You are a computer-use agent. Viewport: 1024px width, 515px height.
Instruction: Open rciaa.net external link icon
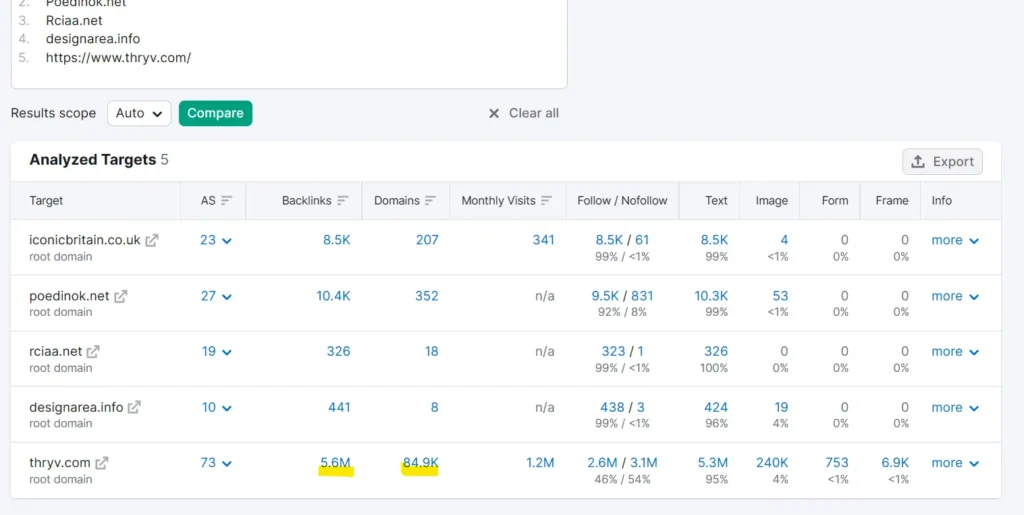click(x=93, y=352)
